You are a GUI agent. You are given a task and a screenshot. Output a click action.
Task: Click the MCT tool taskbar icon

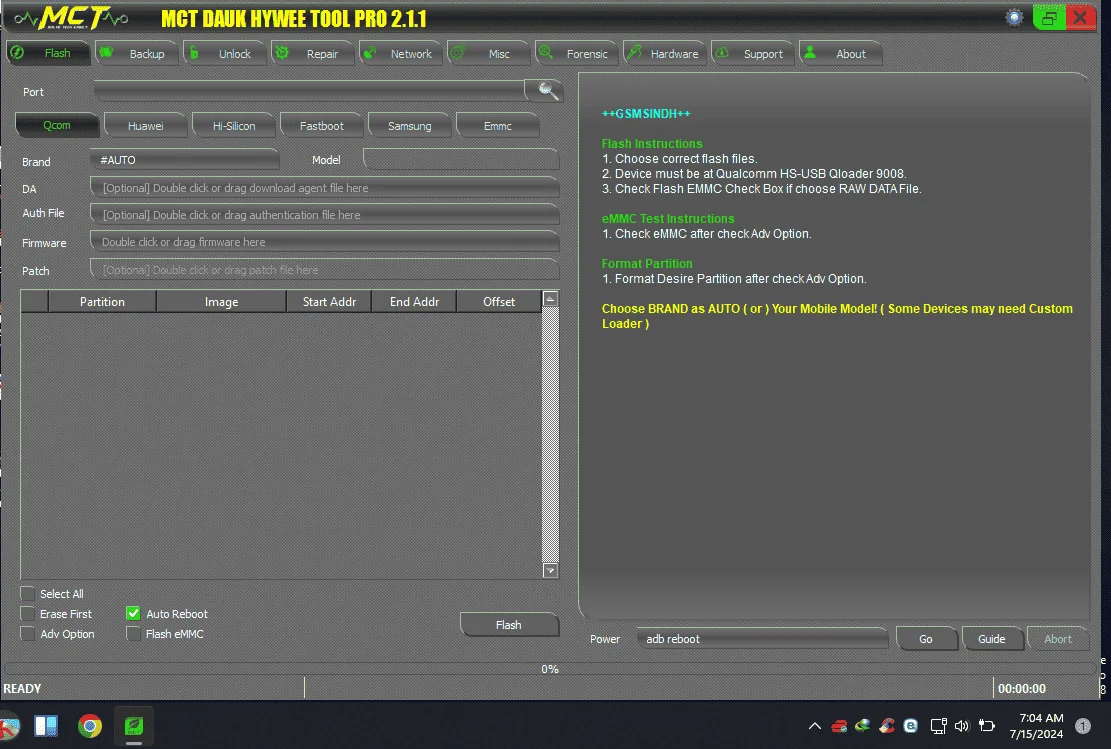134,726
